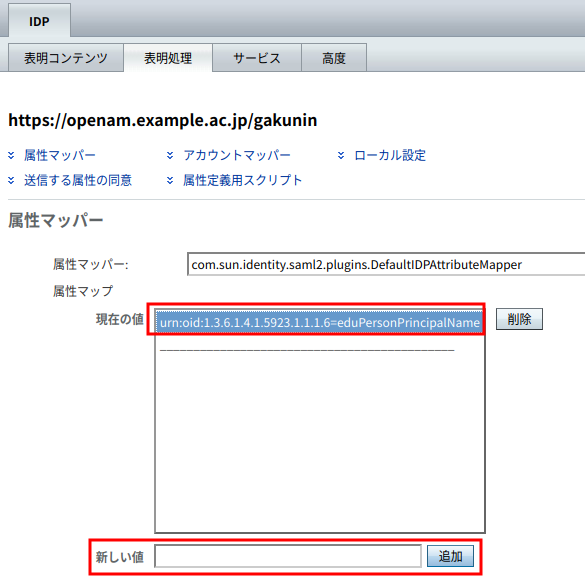Click the chevron icon beside ローカル設定 link
Image resolution: width=585 pixels, height=588 pixels.
pyautogui.click(x=341, y=155)
